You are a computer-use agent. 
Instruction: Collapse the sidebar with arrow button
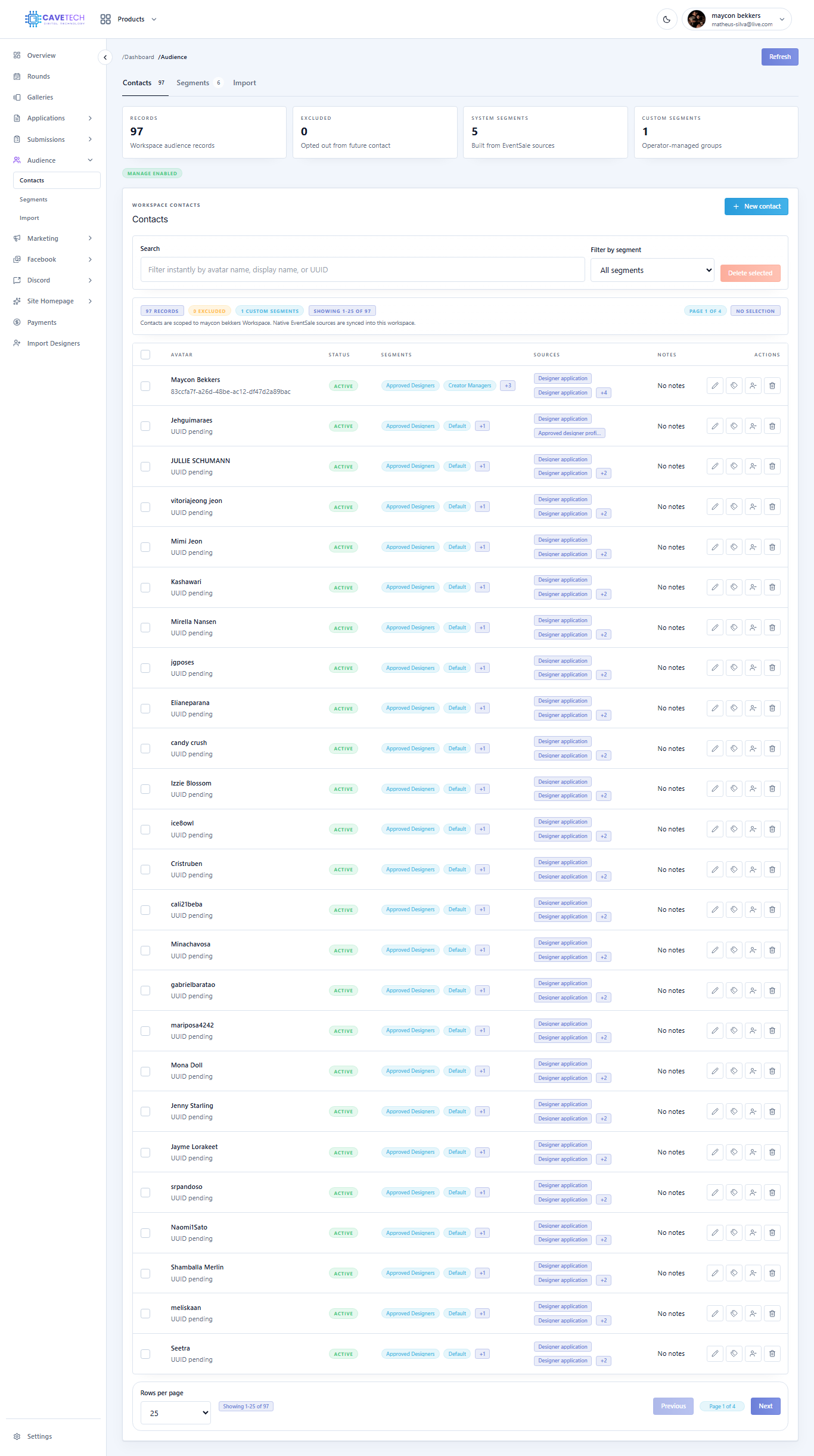[x=105, y=57]
